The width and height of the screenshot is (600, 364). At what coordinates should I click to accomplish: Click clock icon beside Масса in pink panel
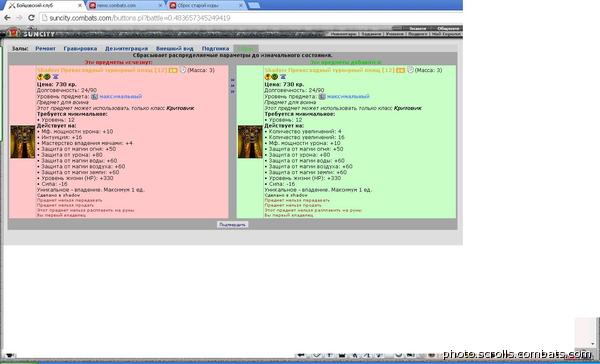coord(183,70)
